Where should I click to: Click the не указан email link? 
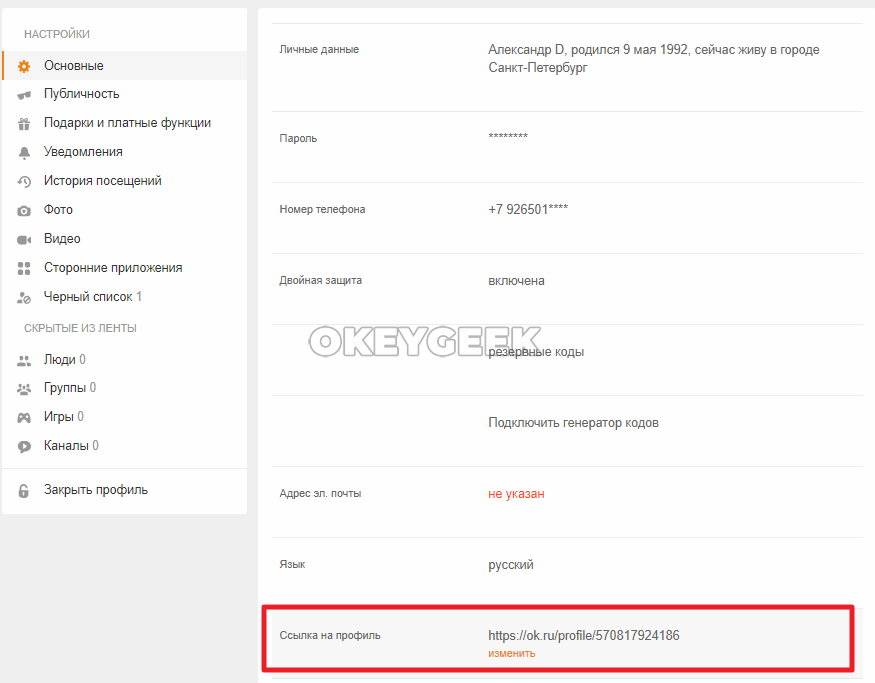click(x=516, y=494)
